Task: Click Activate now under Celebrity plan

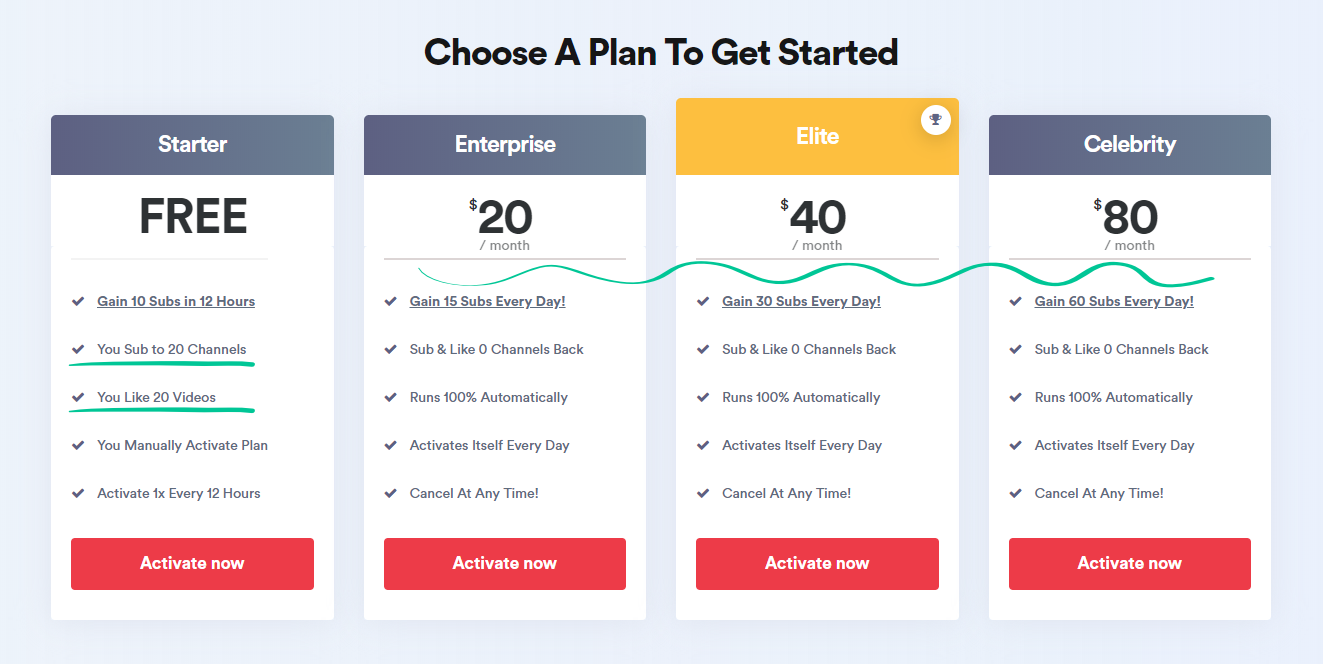Action: (x=1130, y=564)
